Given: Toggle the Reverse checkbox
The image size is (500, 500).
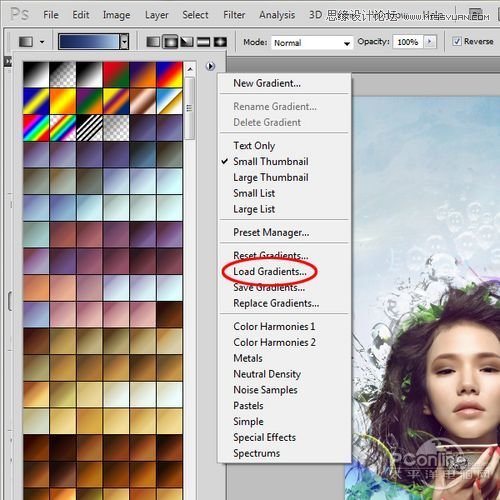Looking at the screenshot, I should (457, 41).
